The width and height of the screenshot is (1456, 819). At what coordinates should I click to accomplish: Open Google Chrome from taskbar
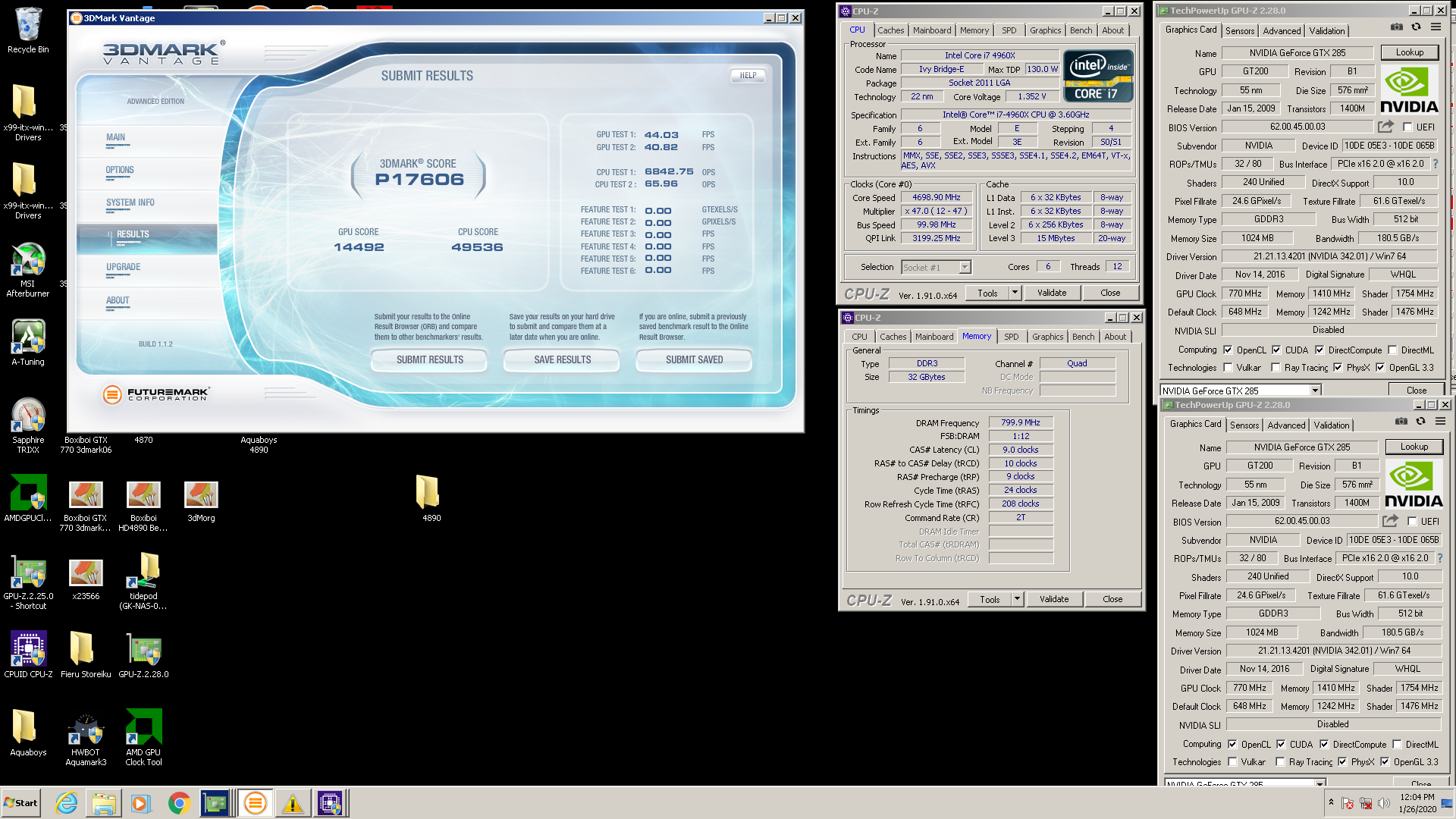tap(179, 803)
